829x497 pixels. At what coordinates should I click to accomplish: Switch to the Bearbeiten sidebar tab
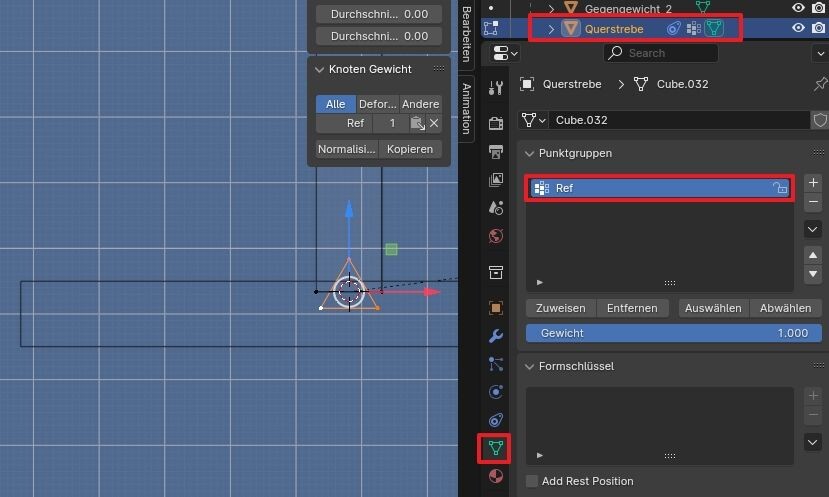point(466,34)
